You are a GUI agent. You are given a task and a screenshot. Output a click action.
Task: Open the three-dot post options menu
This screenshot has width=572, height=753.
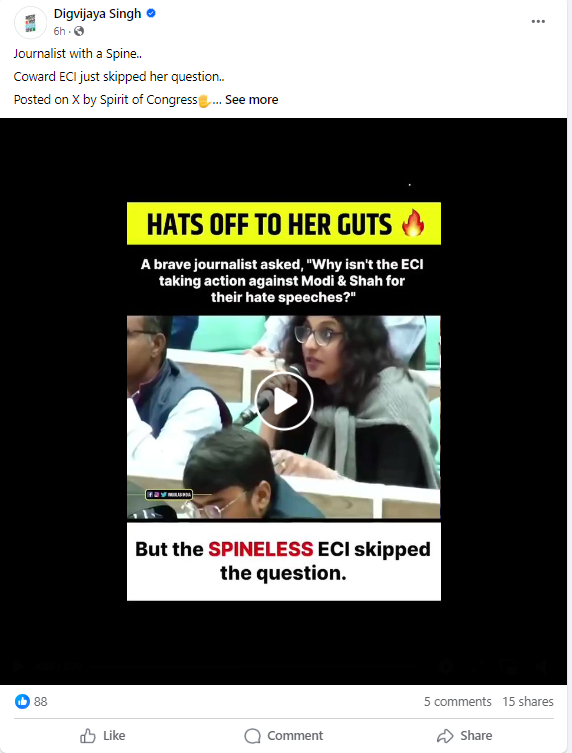(x=538, y=22)
